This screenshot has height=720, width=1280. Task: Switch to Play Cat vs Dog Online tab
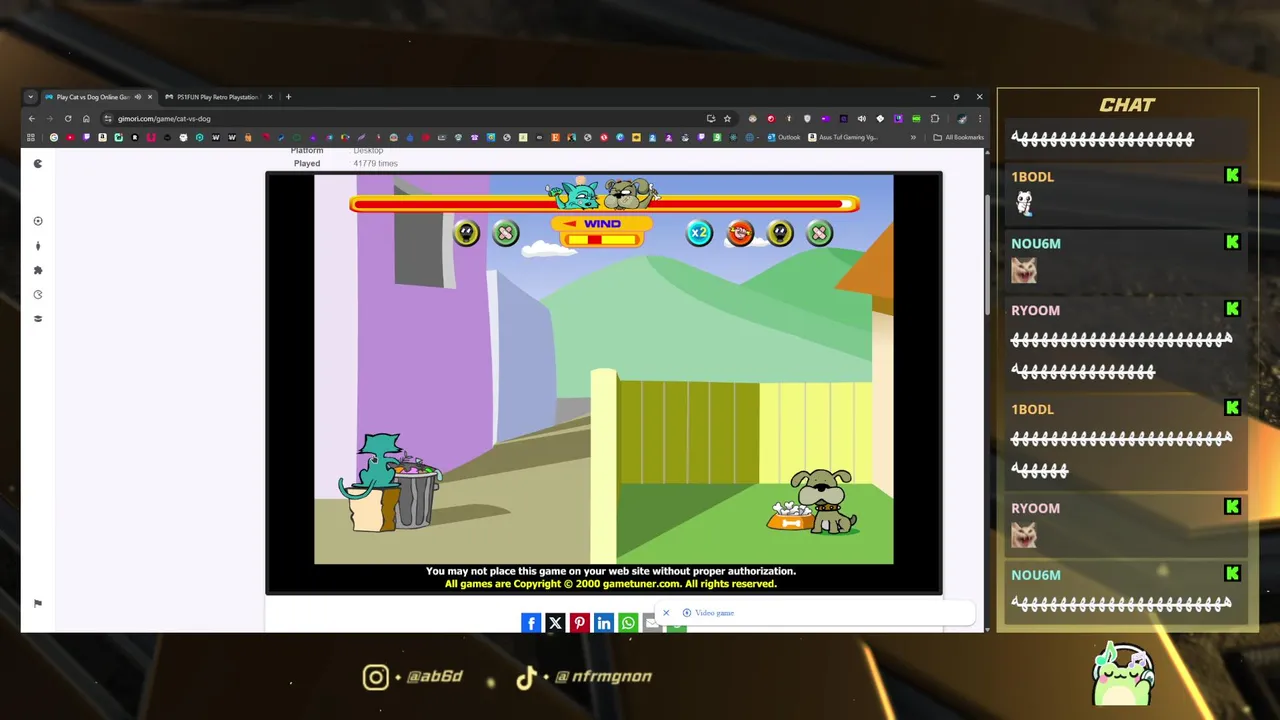click(x=98, y=97)
